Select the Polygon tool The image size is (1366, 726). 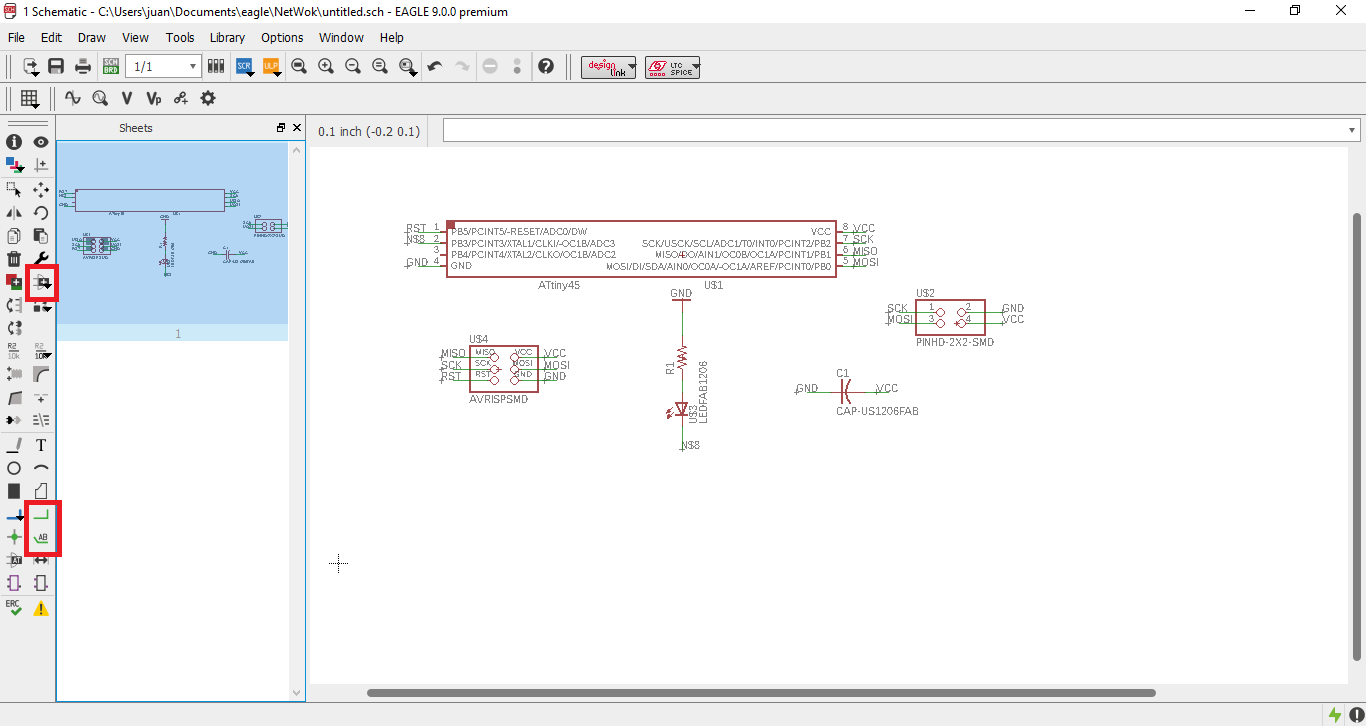point(41,491)
